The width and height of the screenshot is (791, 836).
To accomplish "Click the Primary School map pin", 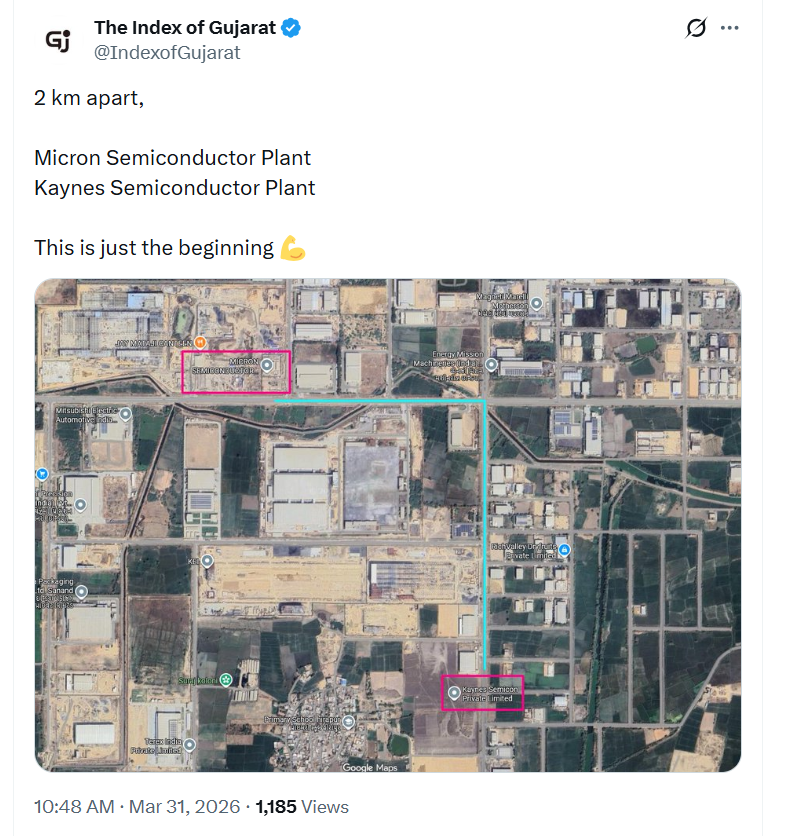I will (x=347, y=720).
